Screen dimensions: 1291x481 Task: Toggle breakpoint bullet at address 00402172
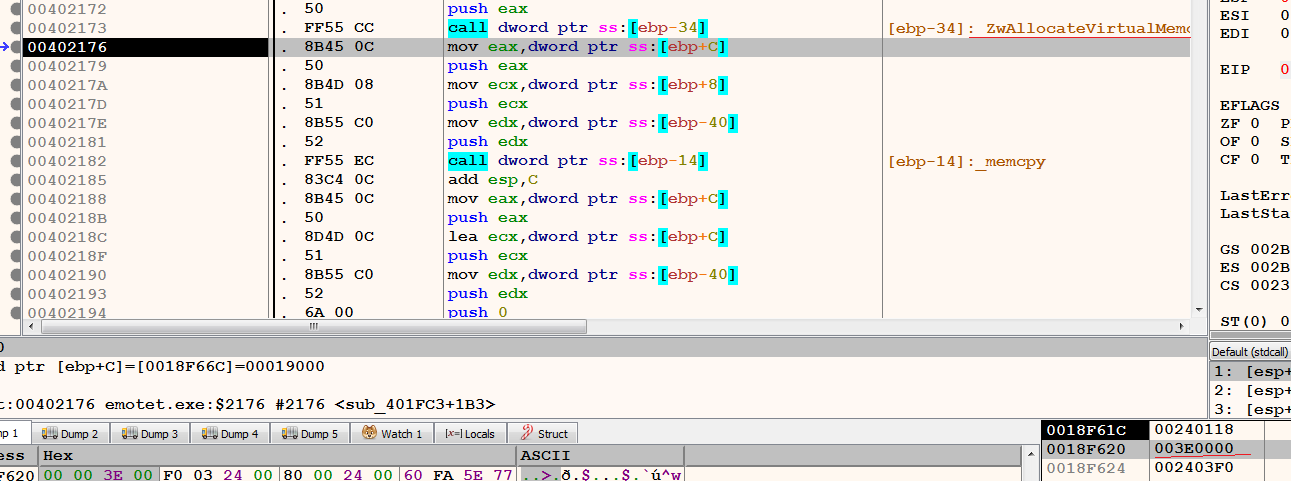point(16,9)
